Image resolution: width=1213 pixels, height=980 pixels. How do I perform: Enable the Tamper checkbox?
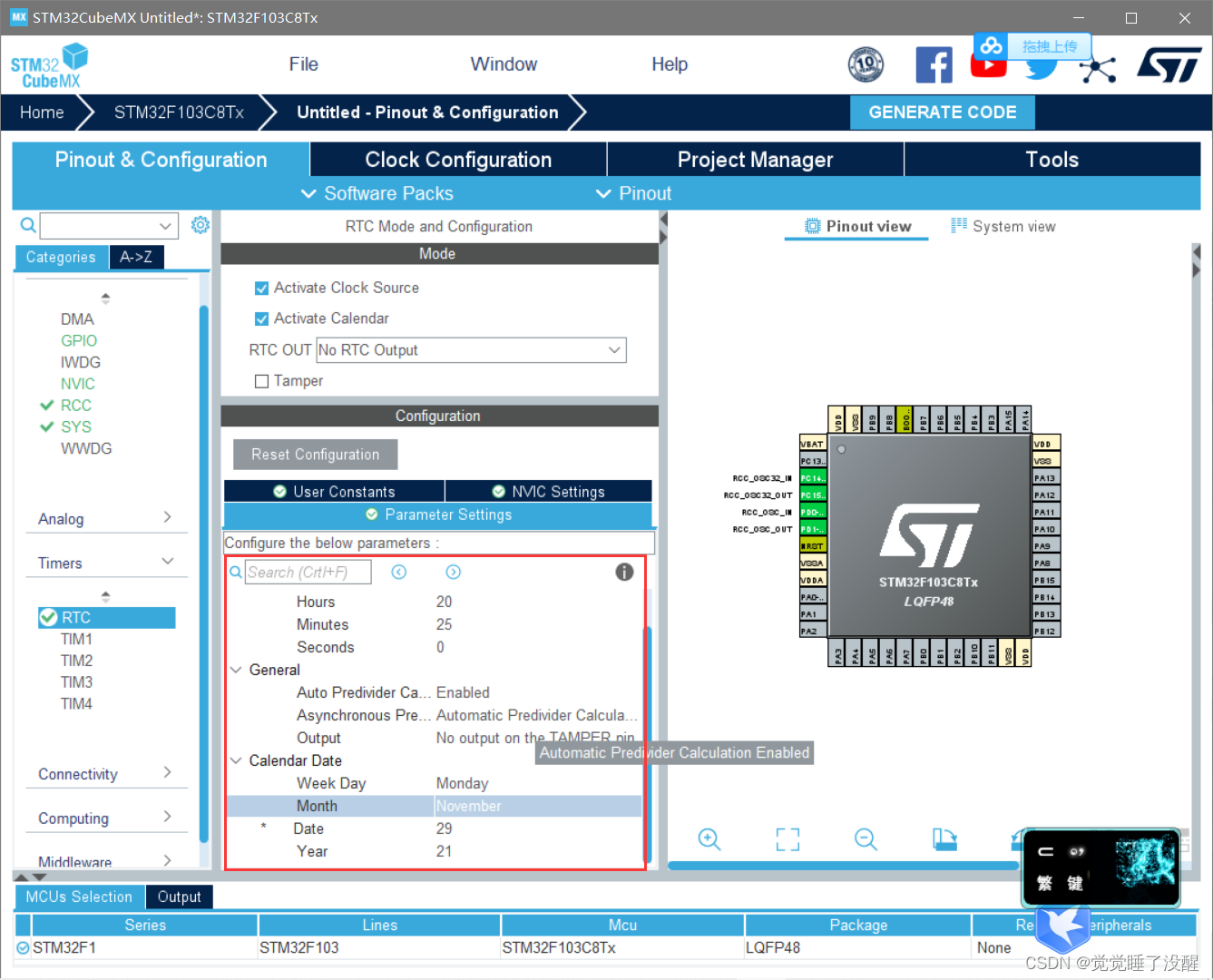coord(261,381)
